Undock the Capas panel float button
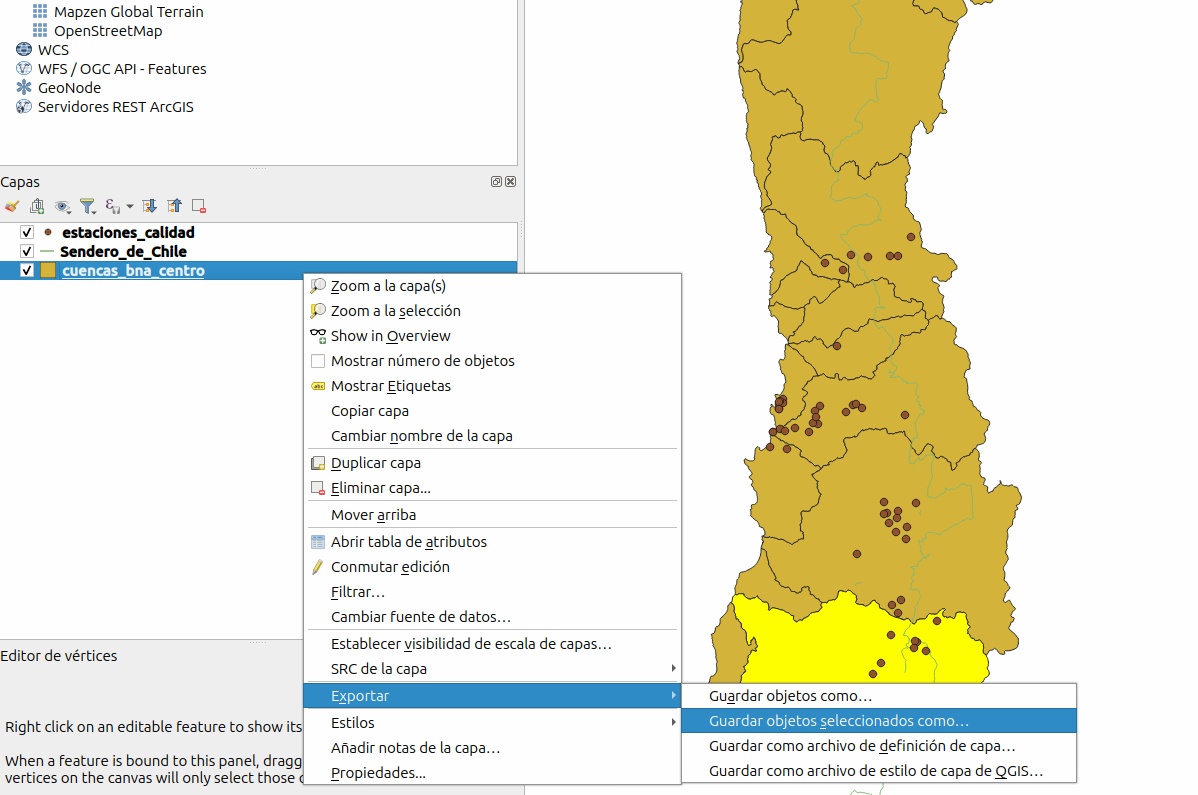 pyautogui.click(x=496, y=182)
